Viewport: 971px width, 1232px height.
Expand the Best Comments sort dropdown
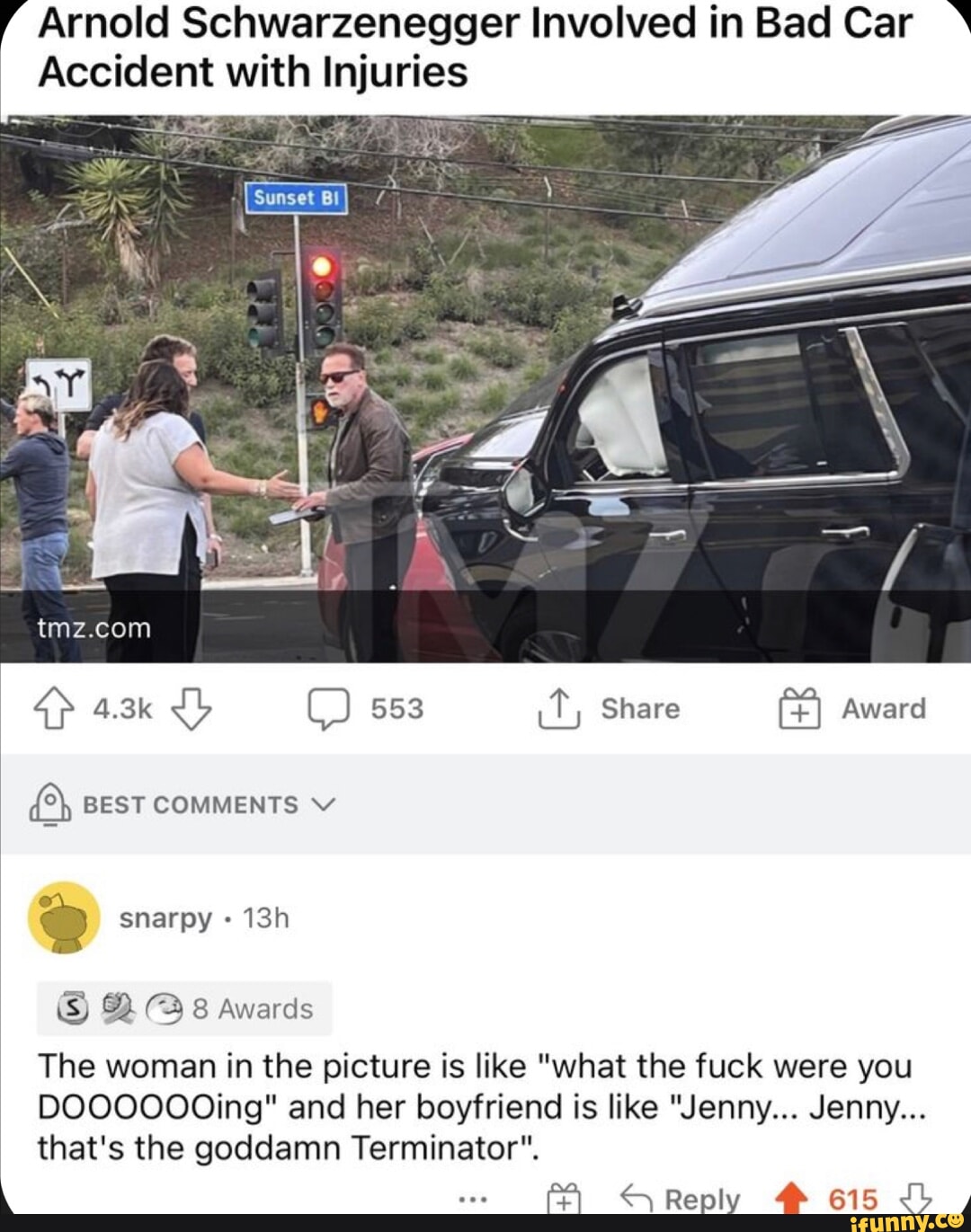[x=191, y=804]
